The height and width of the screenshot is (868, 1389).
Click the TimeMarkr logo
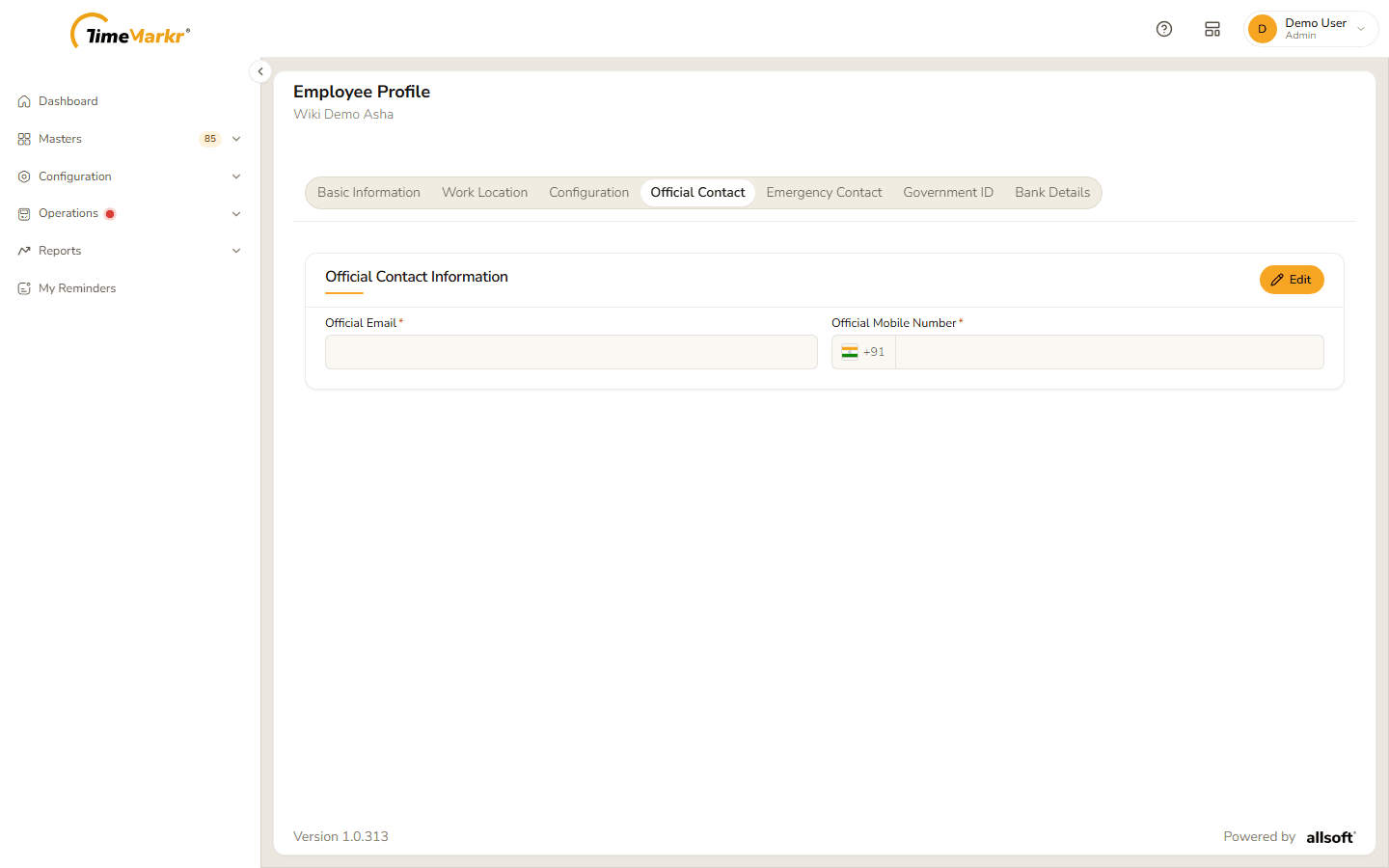coord(130,32)
